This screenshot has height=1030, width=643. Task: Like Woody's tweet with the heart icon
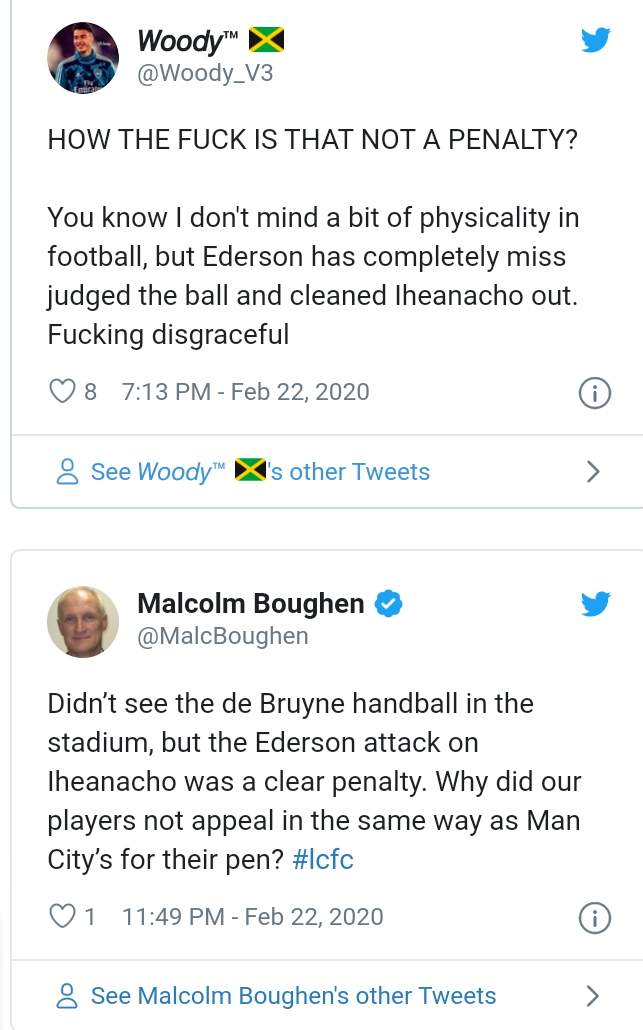(x=63, y=391)
